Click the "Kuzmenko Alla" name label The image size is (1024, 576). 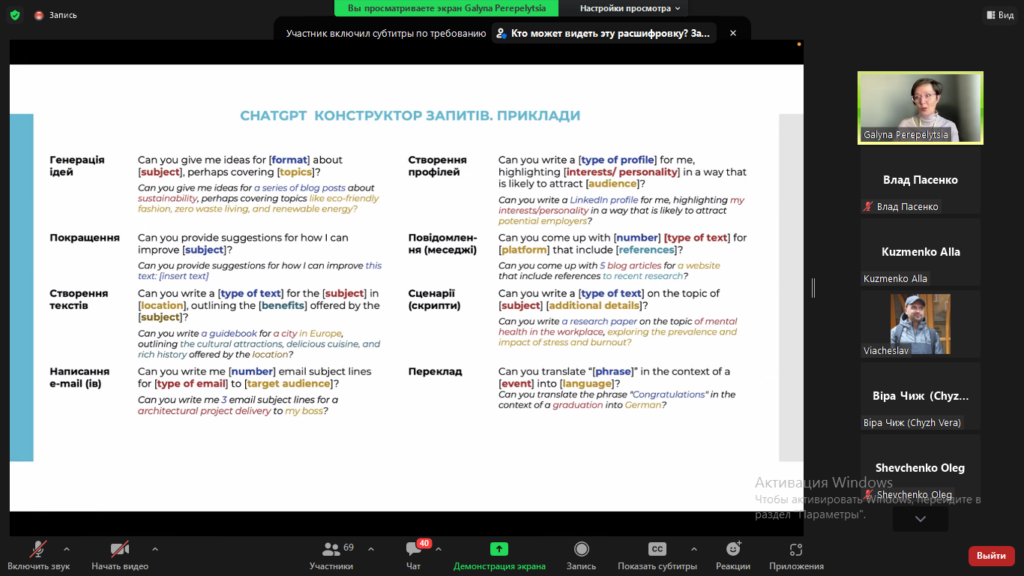click(895, 279)
